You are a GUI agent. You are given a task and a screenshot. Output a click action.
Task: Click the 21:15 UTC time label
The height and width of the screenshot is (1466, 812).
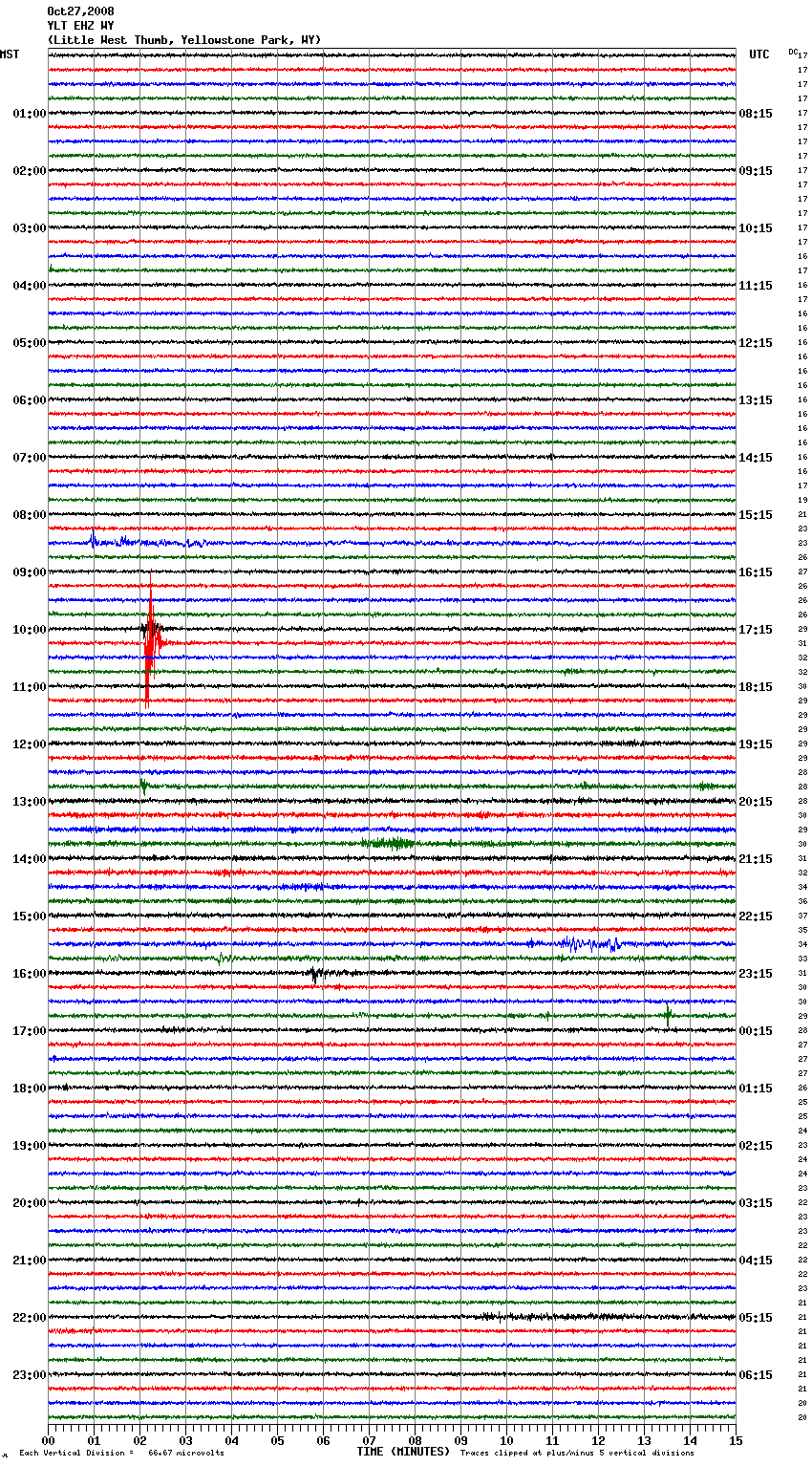[756, 859]
